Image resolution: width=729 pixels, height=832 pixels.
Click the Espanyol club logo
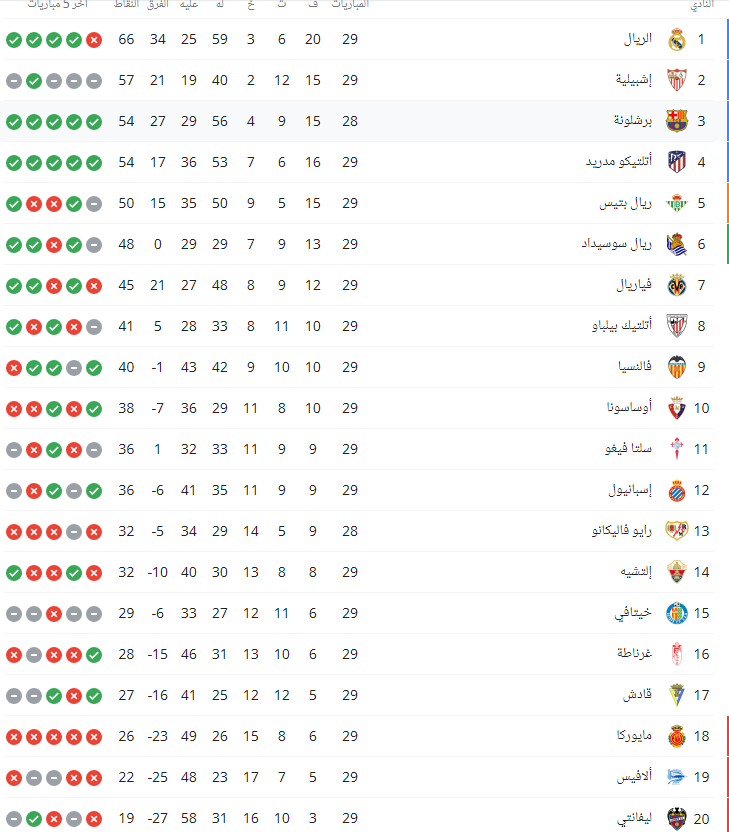coord(677,490)
